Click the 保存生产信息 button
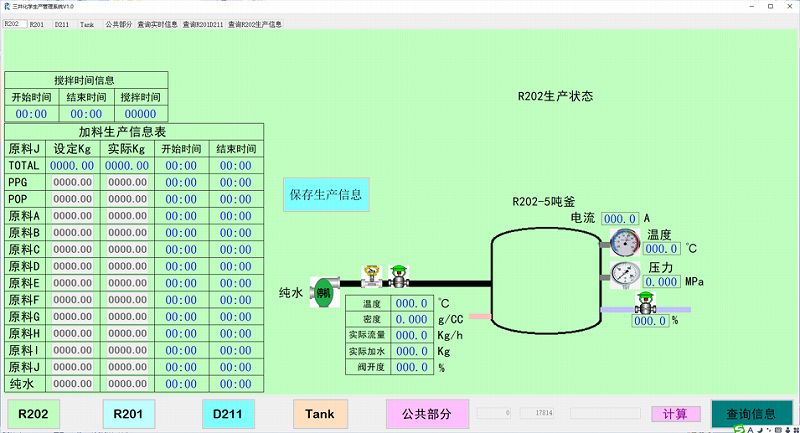 (x=326, y=194)
